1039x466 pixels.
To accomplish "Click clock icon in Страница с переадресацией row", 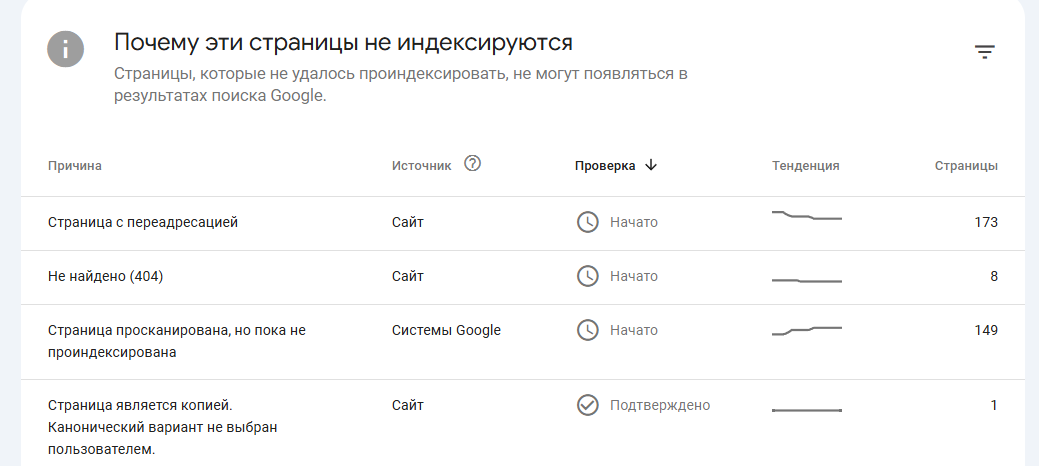I will click(588, 222).
